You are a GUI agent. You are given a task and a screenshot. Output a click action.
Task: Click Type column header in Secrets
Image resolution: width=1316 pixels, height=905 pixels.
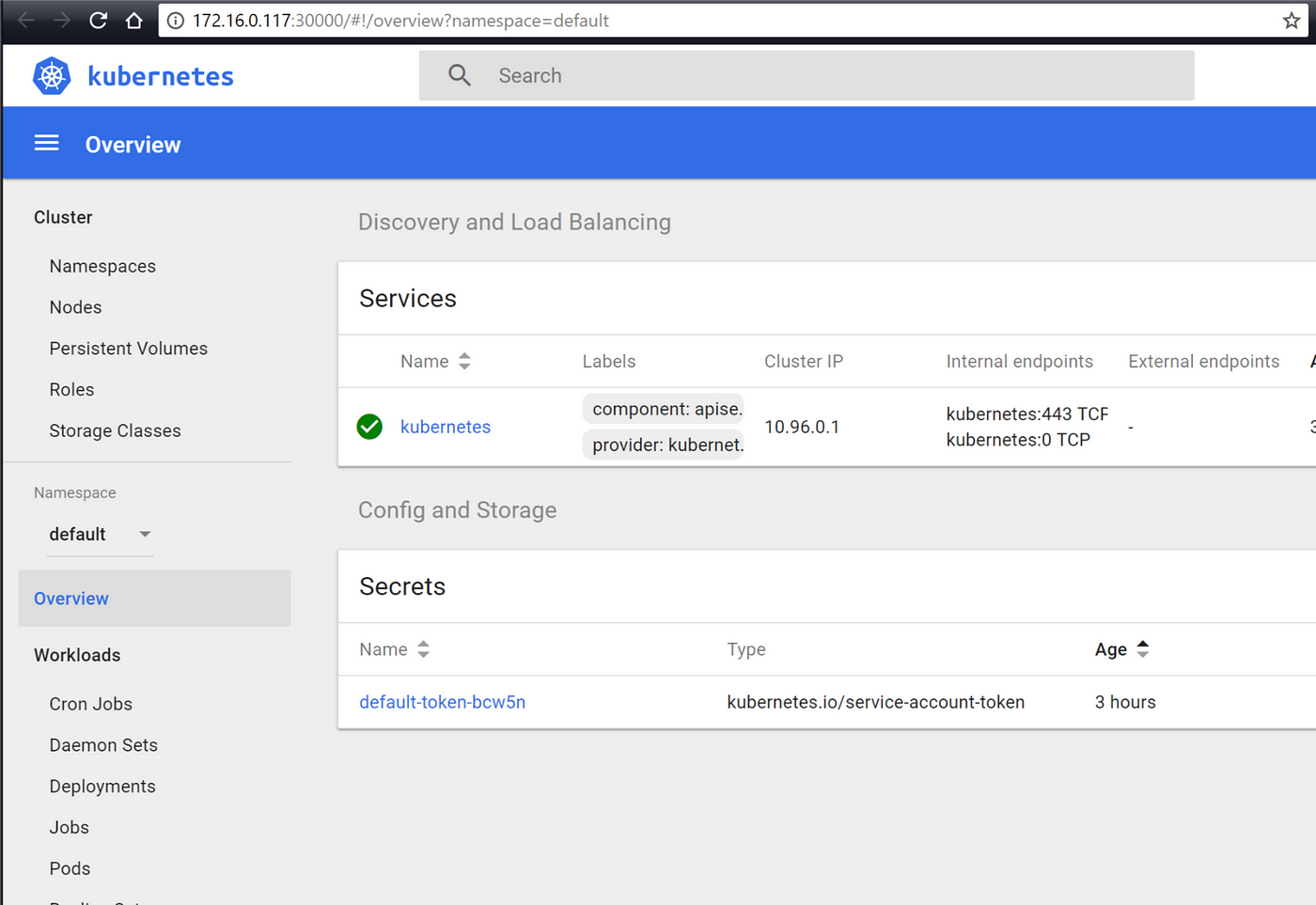746,649
